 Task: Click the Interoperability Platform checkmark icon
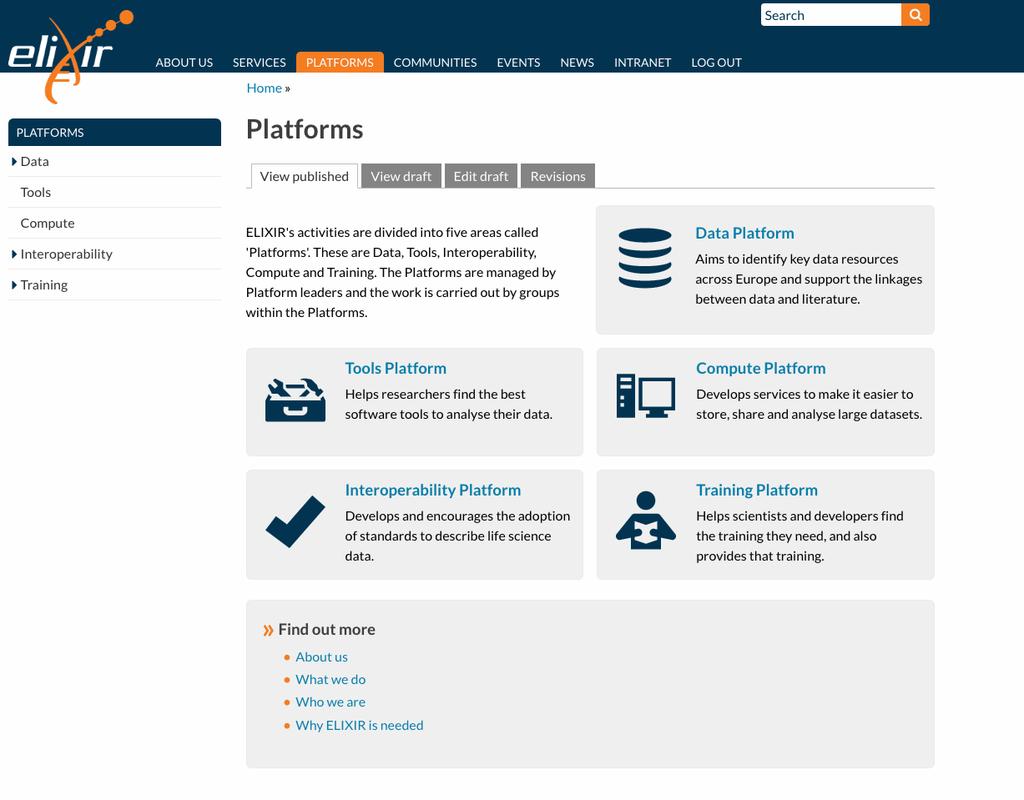point(295,521)
